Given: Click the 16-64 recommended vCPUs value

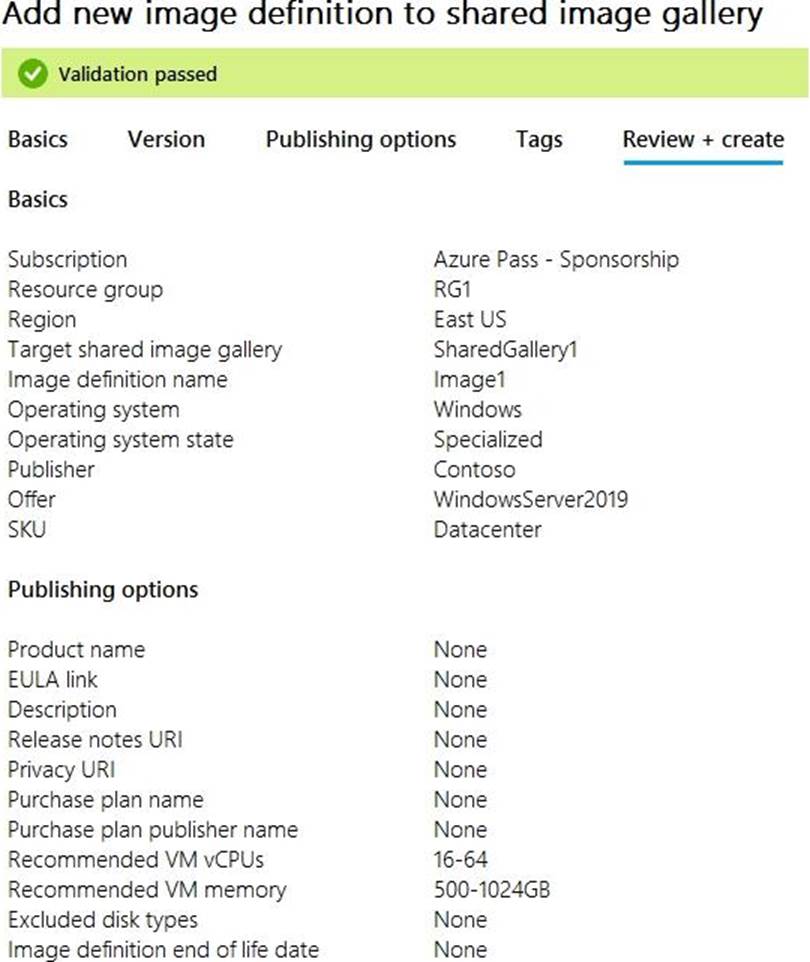Looking at the screenshot, I should 461,860.
